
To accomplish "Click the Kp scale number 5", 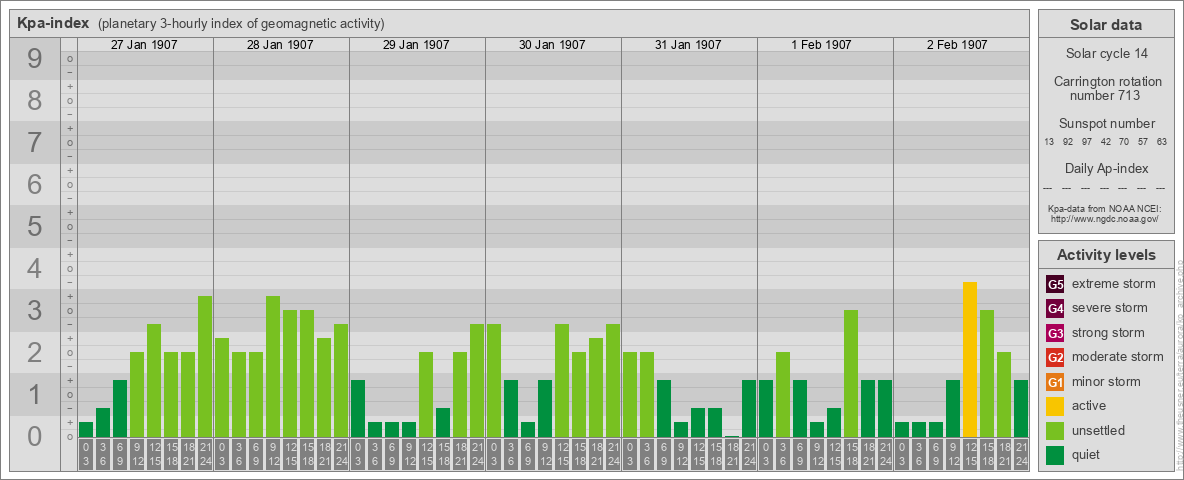I will tap(35, 226).
